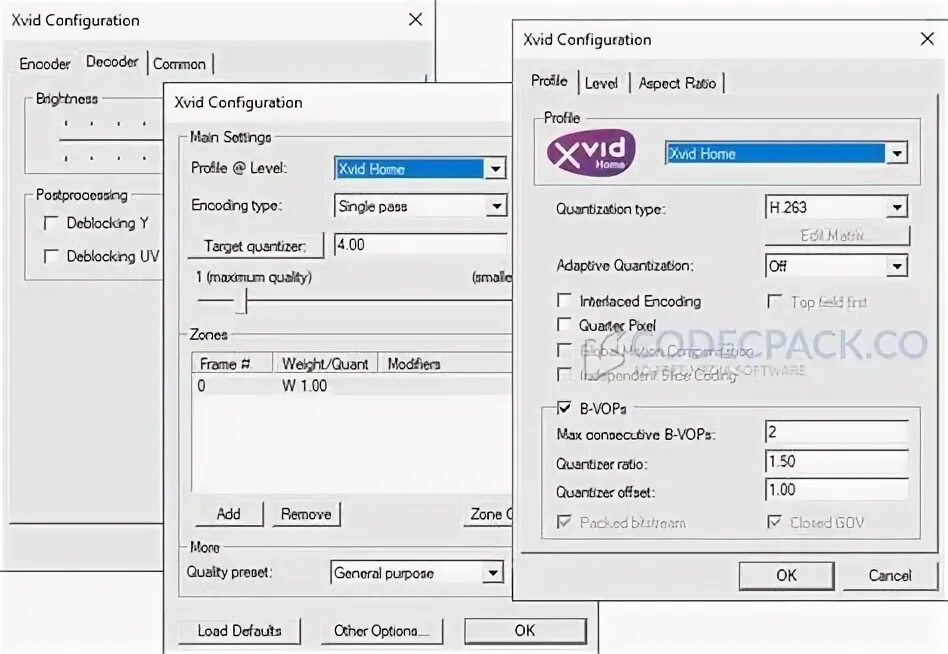Image resolution: width=948 pixels, height=654 pixels.
Task: Select the zone row with frame 0
Action: pos(352,386)
